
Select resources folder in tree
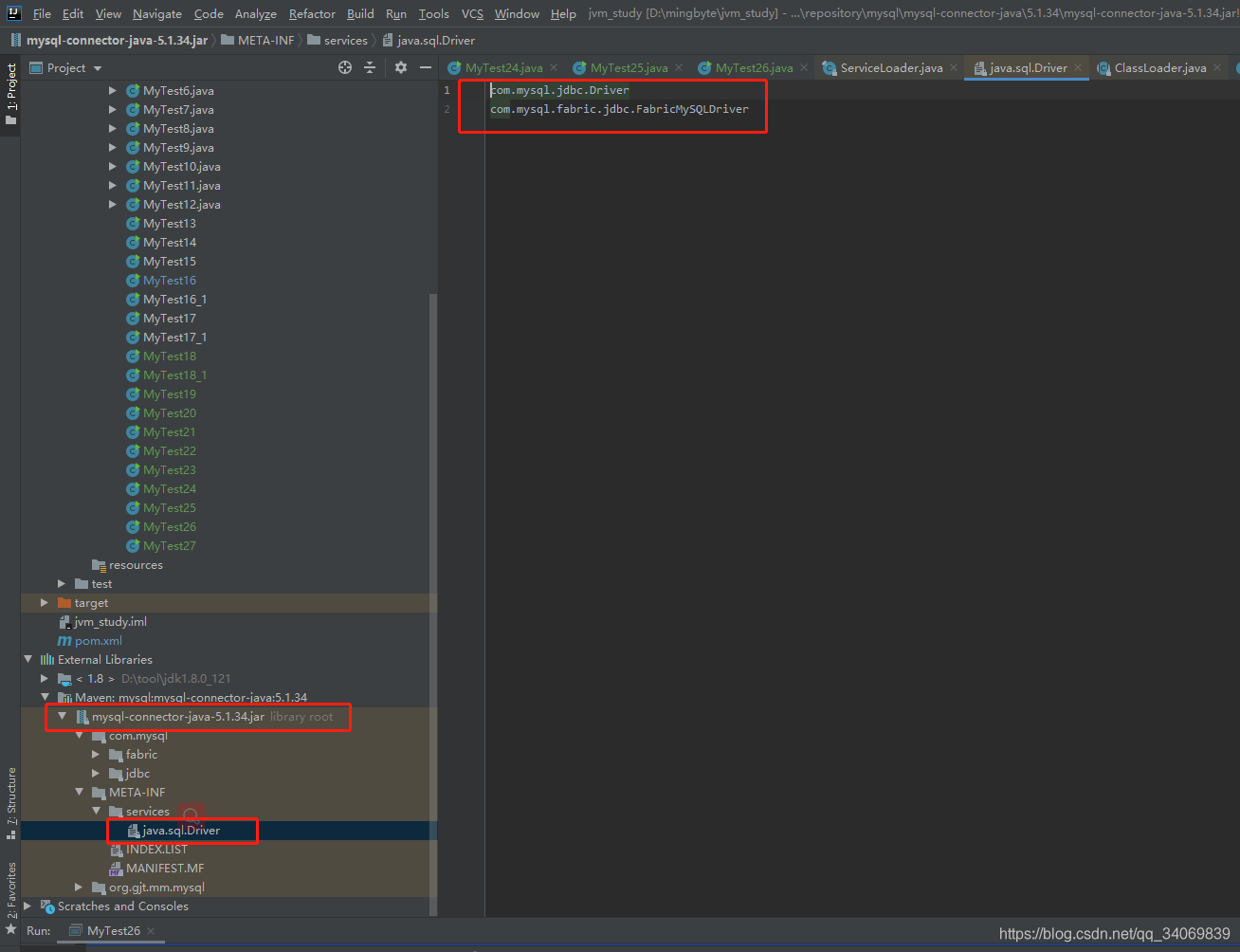(x=136, y=565)
